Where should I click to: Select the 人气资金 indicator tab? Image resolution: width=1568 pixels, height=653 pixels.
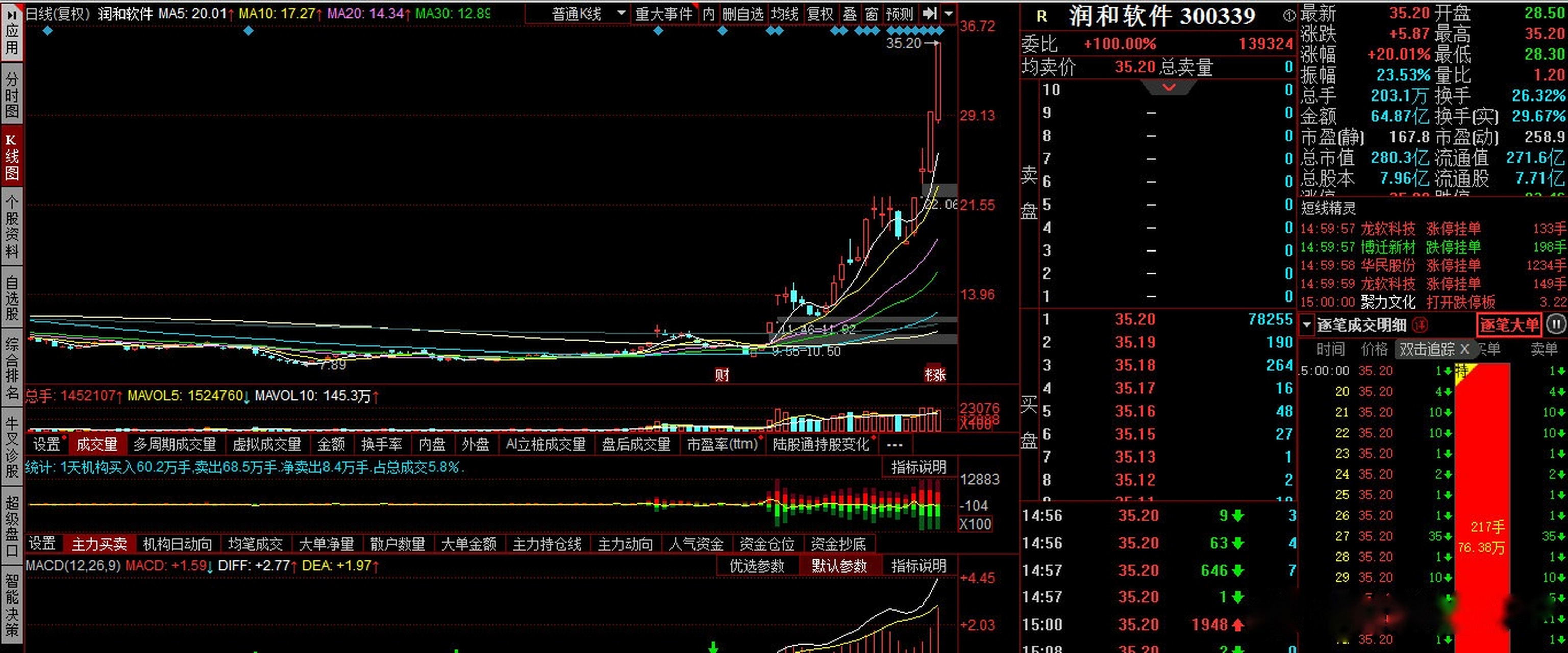coord(696,543)
